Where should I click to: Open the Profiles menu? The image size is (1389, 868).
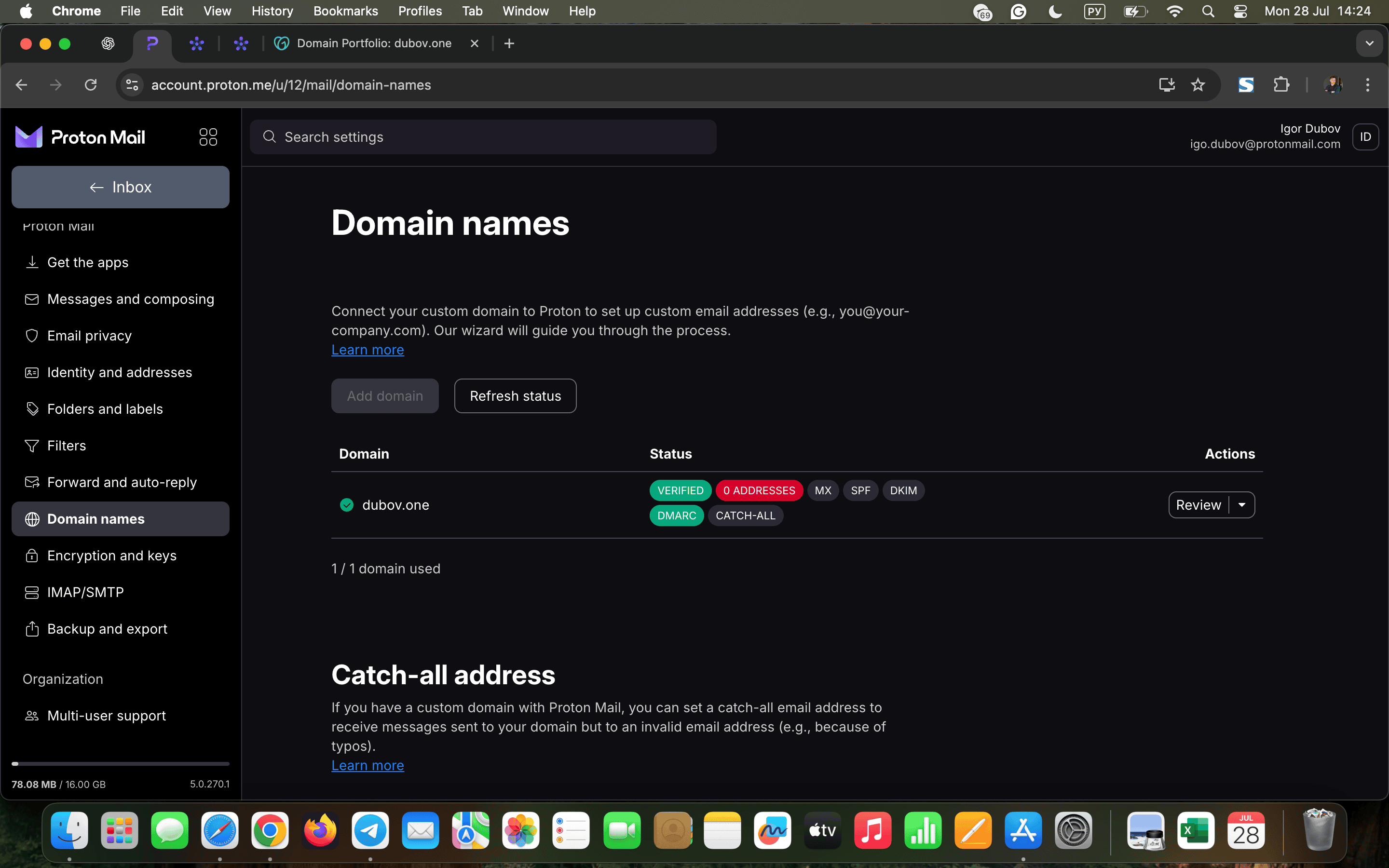tap(420, 12)
